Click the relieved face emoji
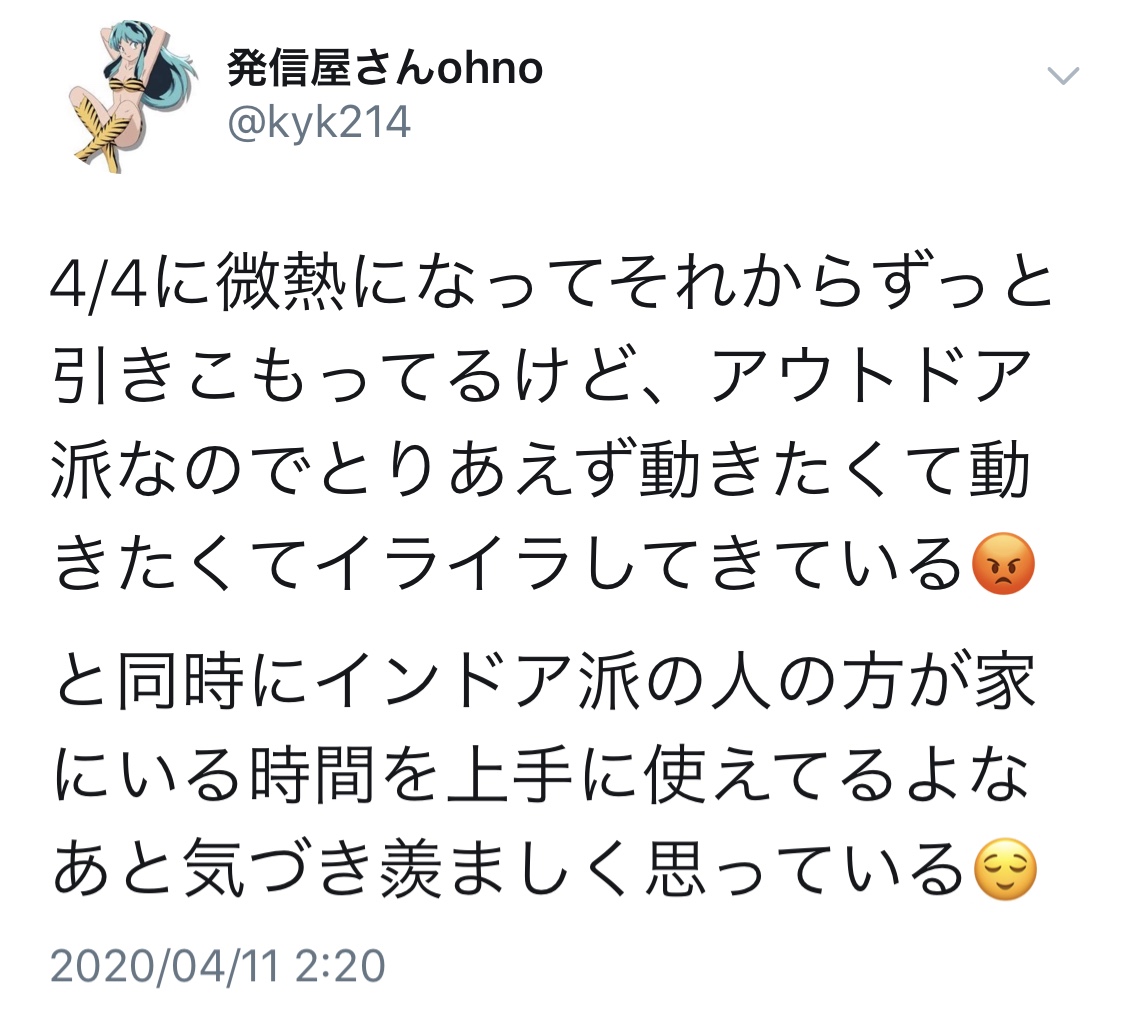 [1004, 869]
